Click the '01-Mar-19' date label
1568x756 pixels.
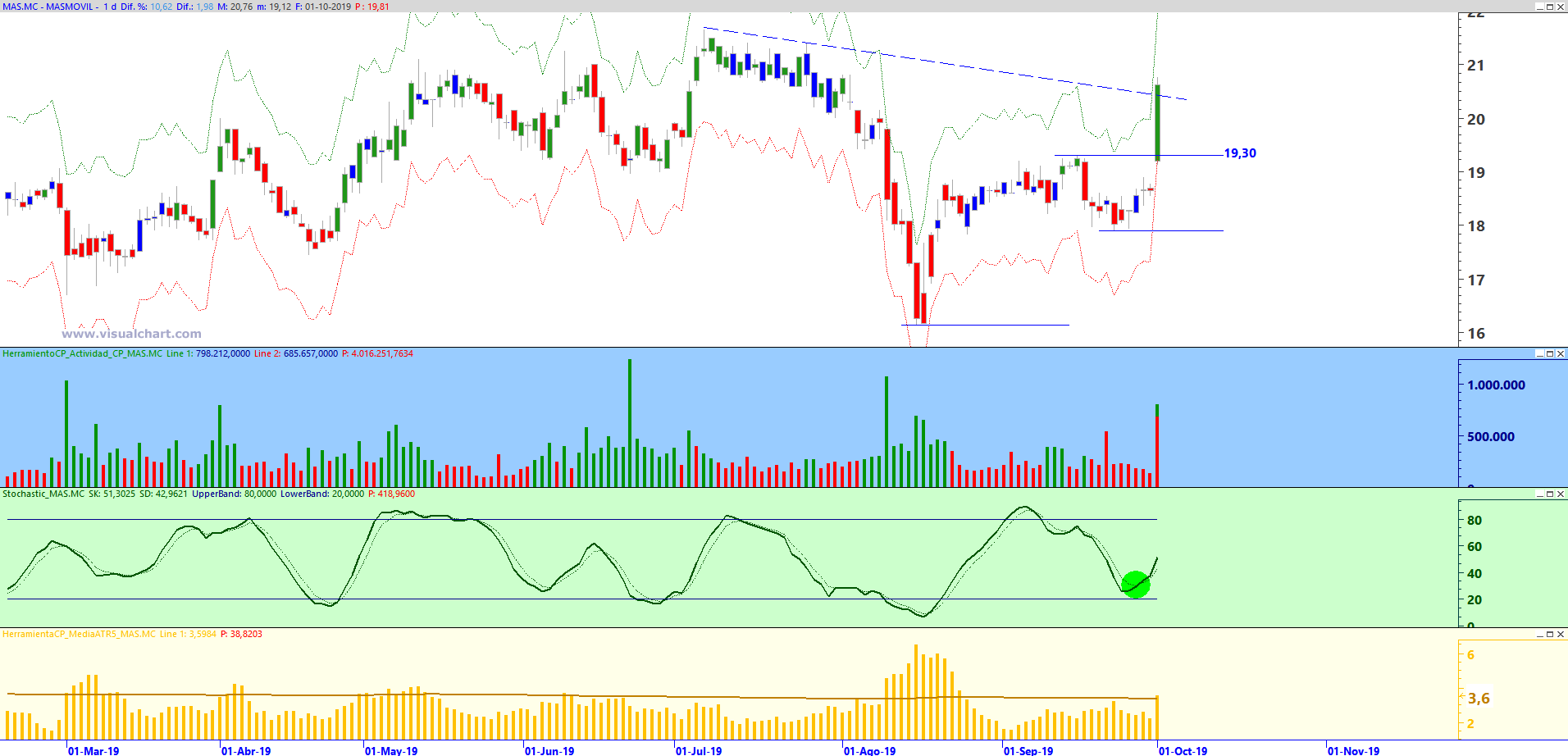point(93,750)
